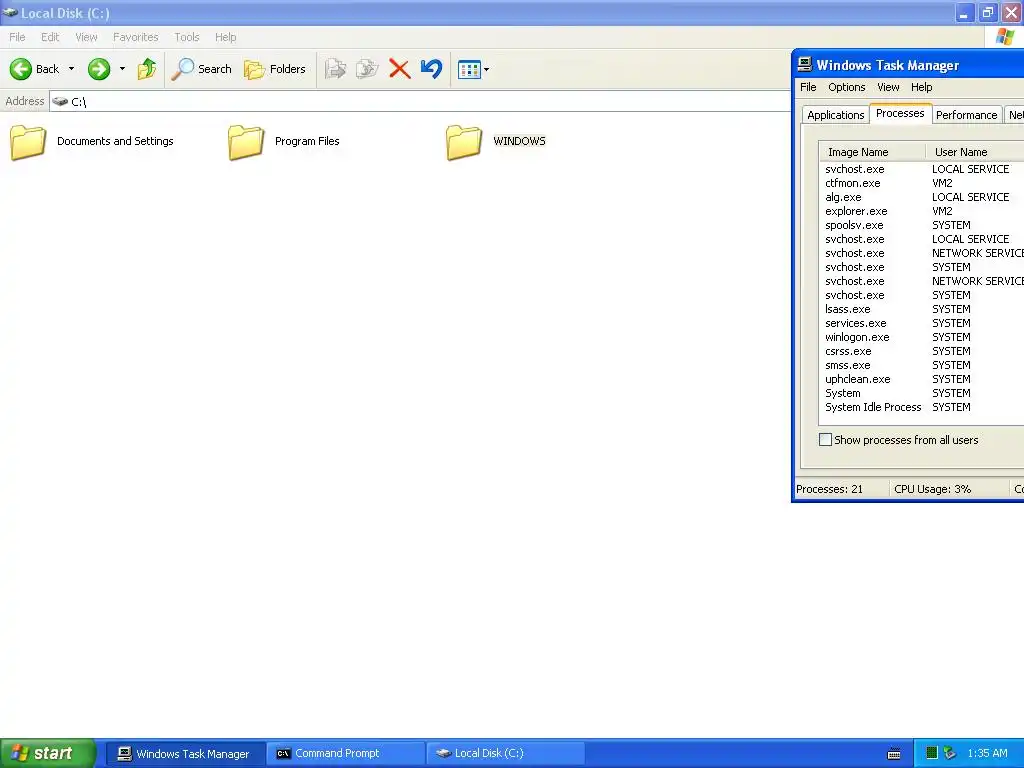Select the lsass.exe process row
Screen dimensions: 1024x768
(921, 309)
